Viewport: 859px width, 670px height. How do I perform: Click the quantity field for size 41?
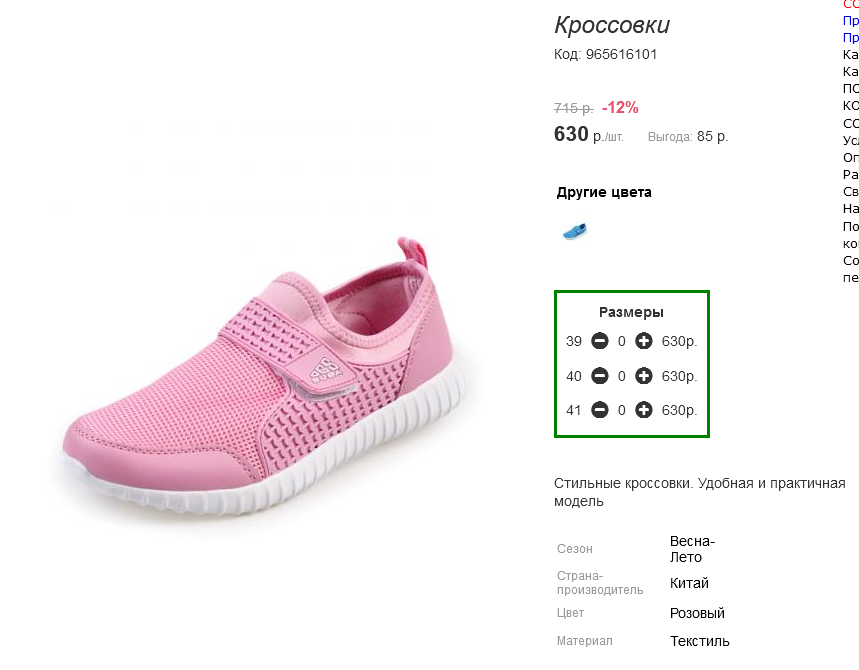(622, 410)
